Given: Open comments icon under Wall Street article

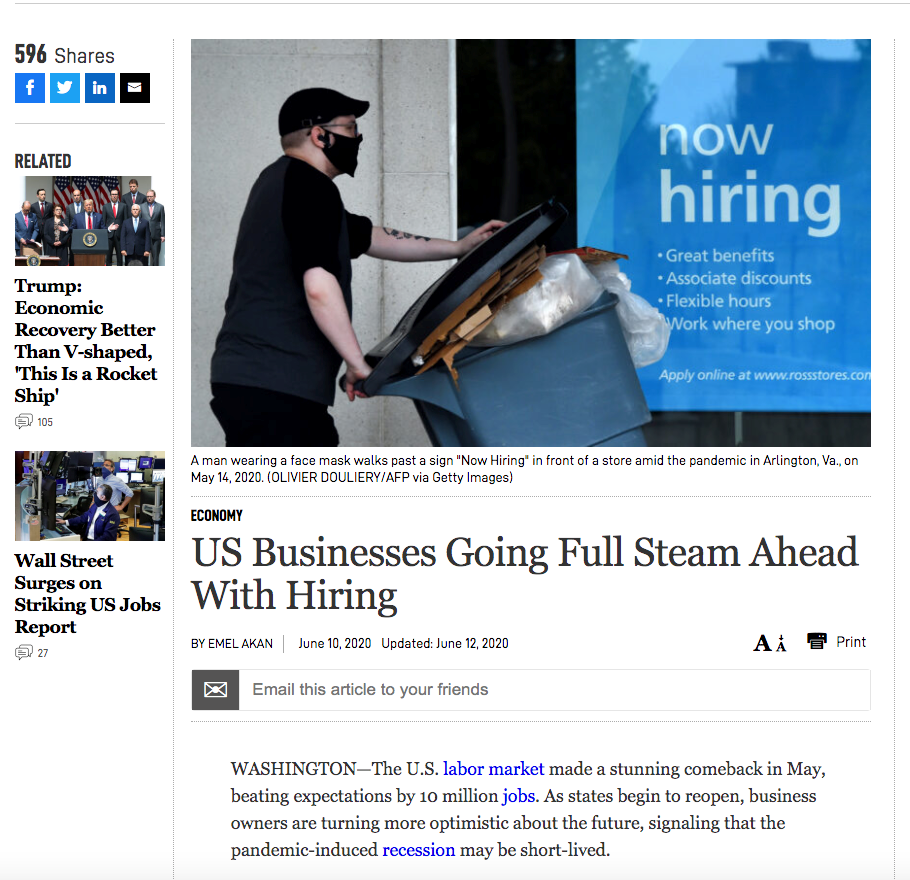Looking at the screenshot, I should [24, 653].
